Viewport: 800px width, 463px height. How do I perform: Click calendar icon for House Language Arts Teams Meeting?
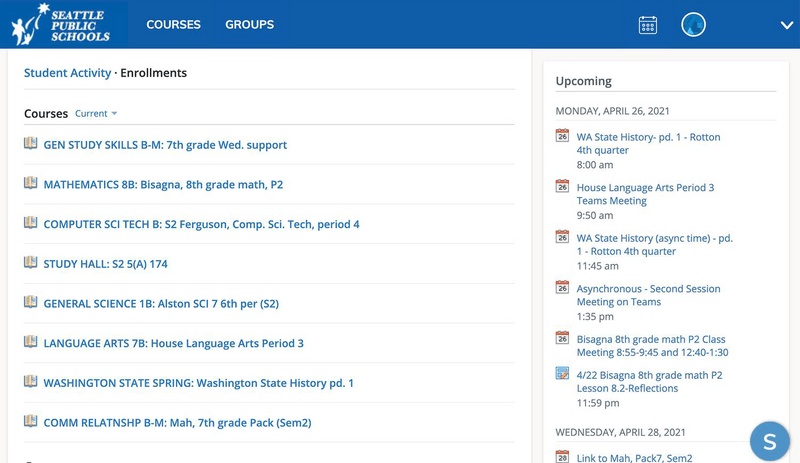[562, 186]
